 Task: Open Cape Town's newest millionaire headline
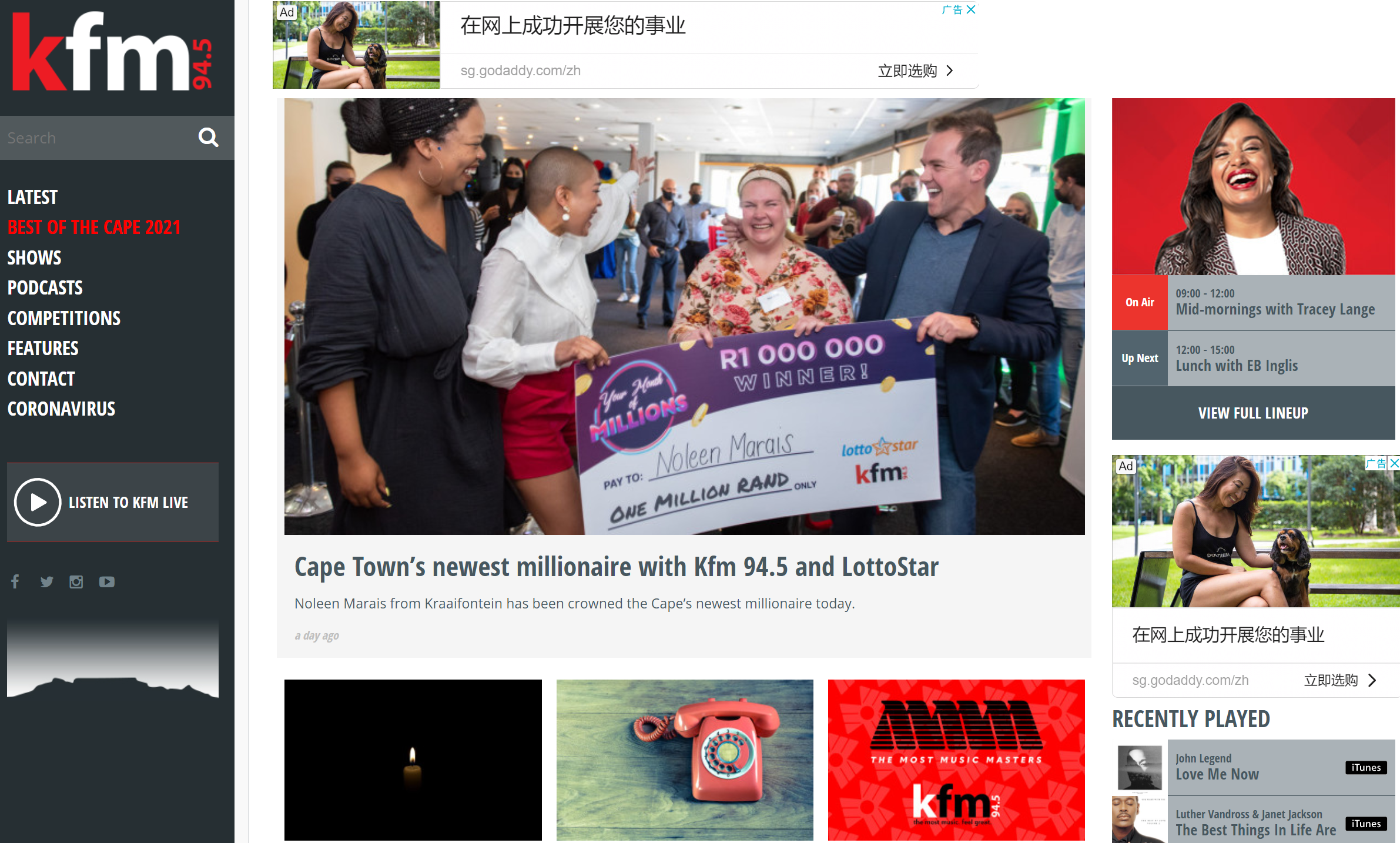click(x=617, y=567)
